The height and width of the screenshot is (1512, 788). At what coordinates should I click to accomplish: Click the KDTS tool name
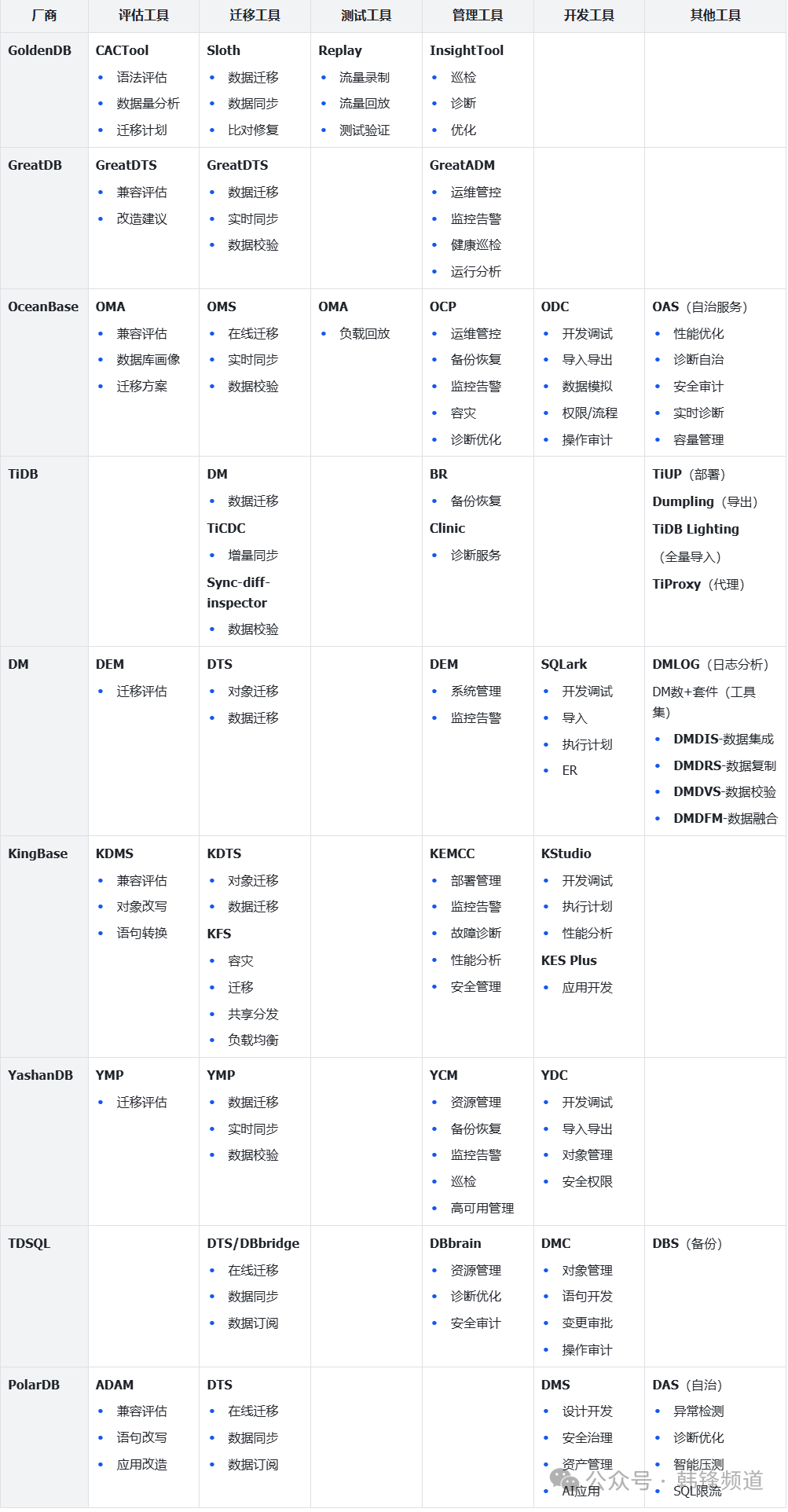(x=224, y=853)
